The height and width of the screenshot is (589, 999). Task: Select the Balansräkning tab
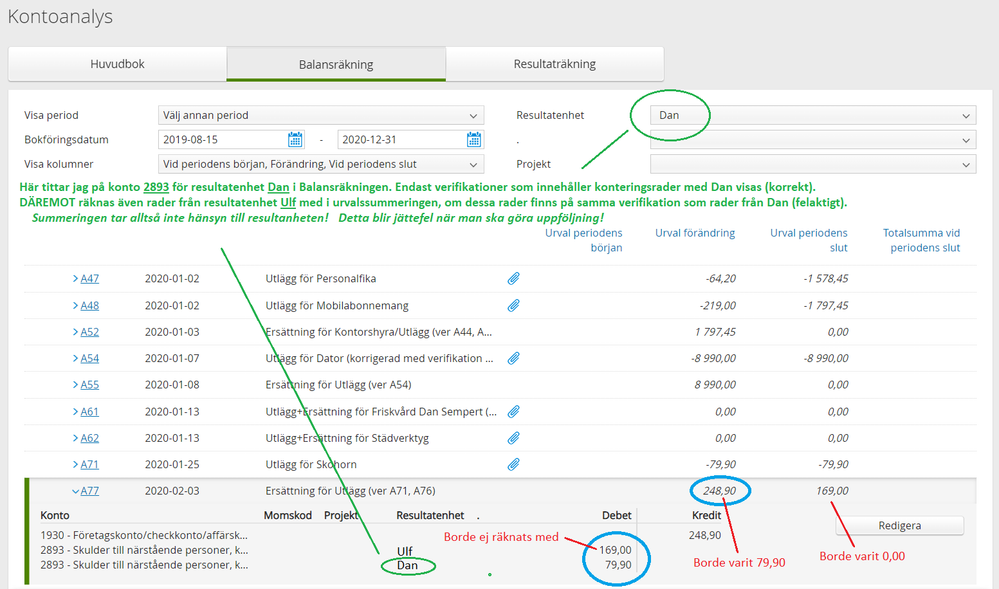tap(336, 64)
